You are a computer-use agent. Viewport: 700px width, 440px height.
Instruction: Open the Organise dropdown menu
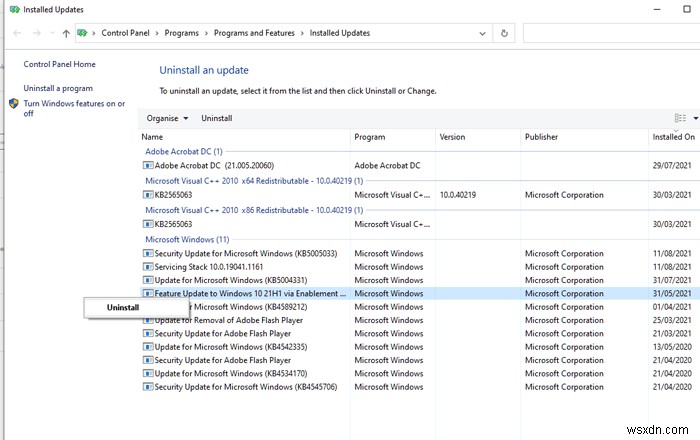[x=167, y=118]
